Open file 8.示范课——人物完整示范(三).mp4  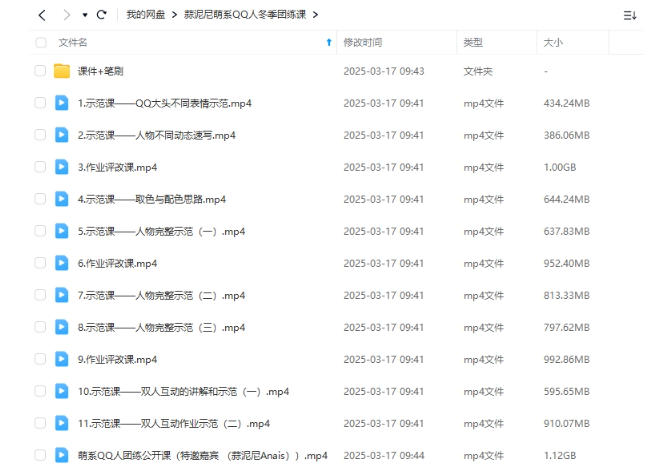(x=162, y=327)
